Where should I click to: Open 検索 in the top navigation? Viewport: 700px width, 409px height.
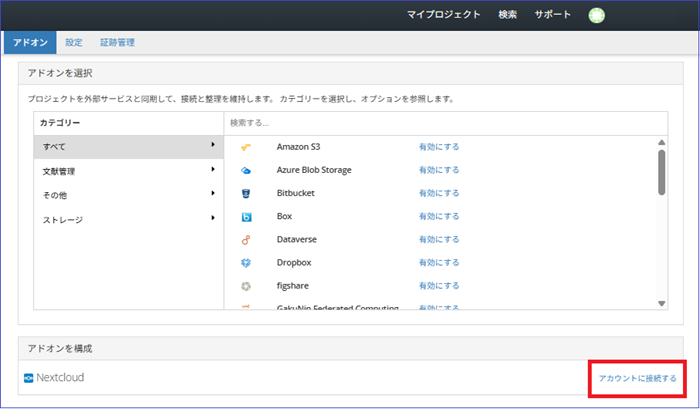pos(508,15)
